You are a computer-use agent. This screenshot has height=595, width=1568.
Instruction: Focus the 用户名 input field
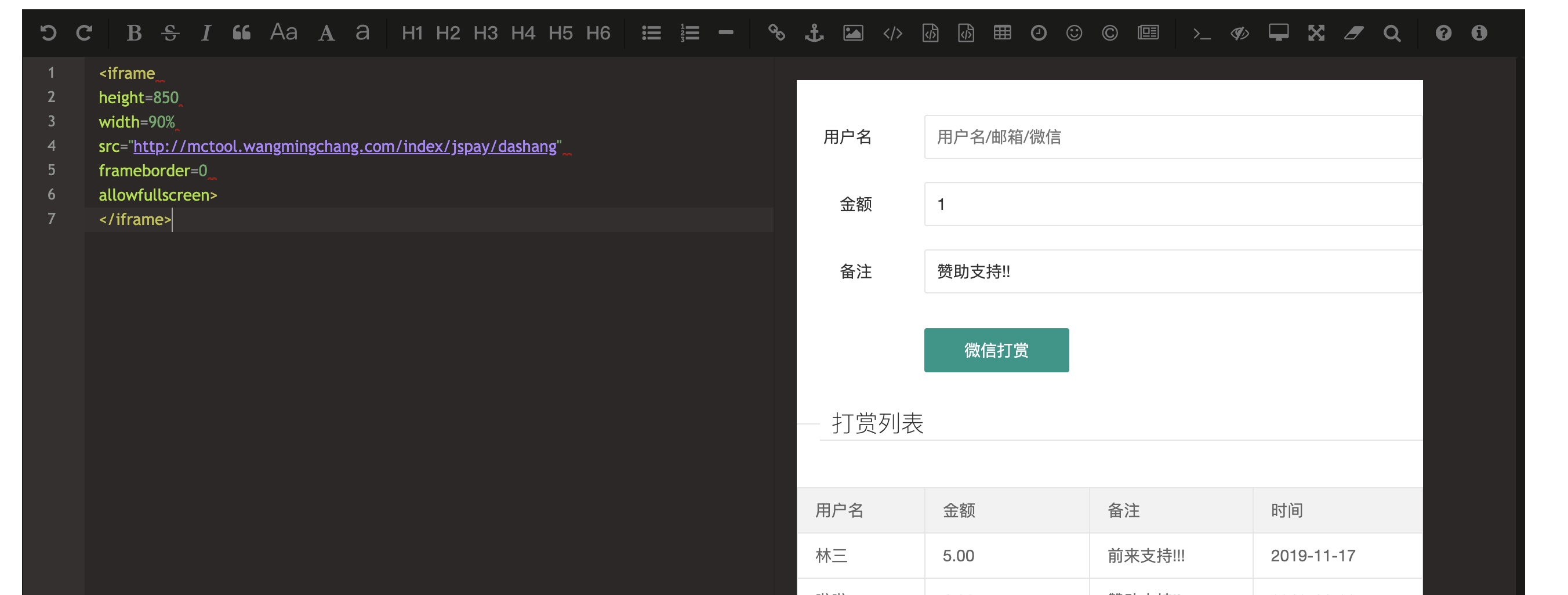[x=1173, y=137]
